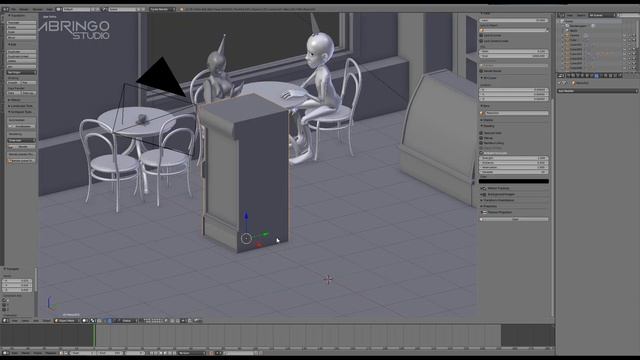This screenshot has height=360, width=640.
Task: Open the Render menu in top bar
Action: (x=24, y=9)
